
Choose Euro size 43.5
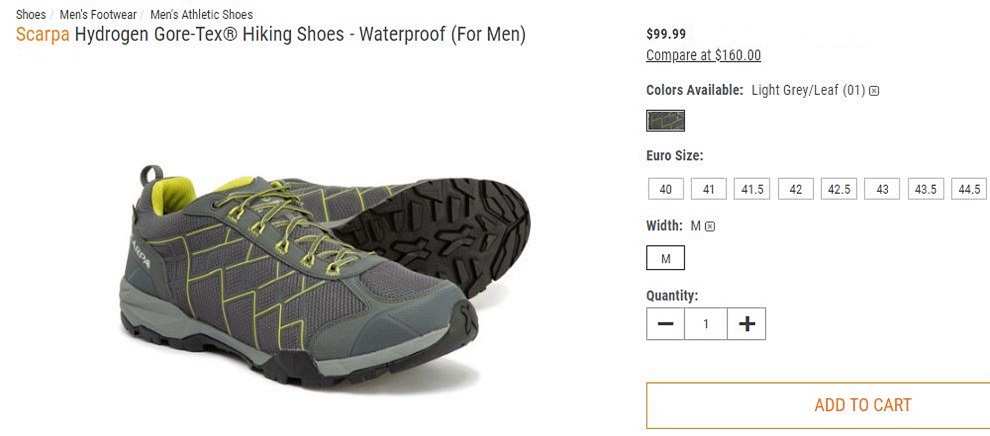(x=926, y=189)
